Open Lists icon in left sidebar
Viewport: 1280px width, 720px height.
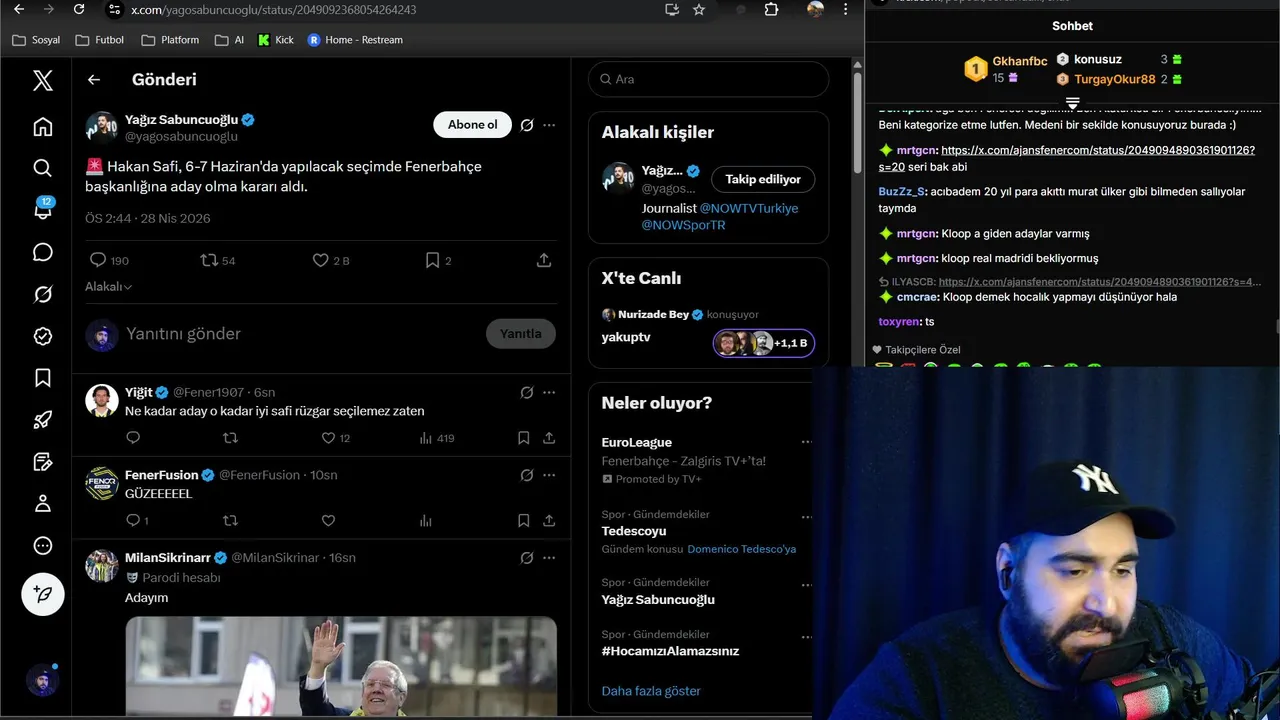point(42,461)
